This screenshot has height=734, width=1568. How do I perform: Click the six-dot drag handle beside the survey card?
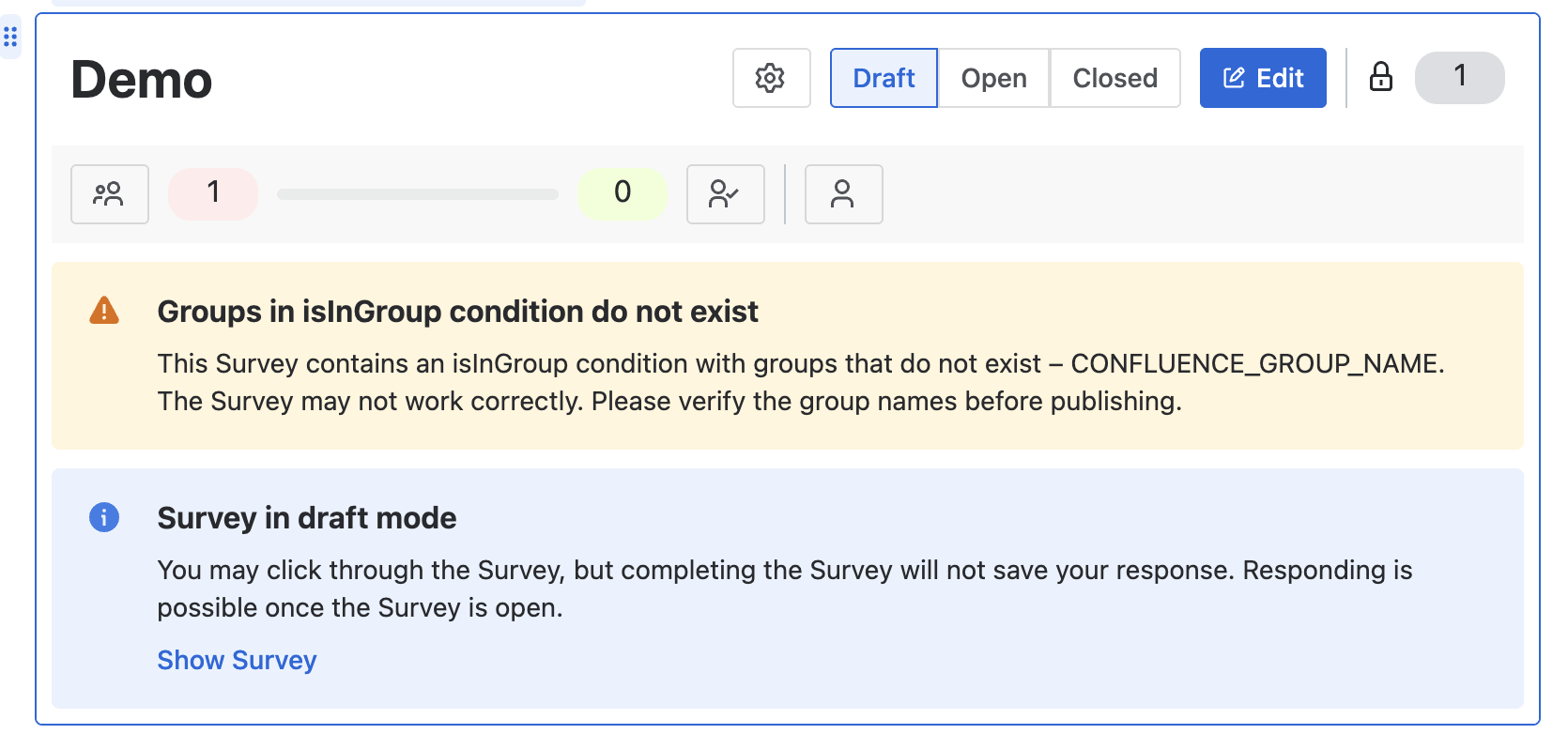[11, 37]
